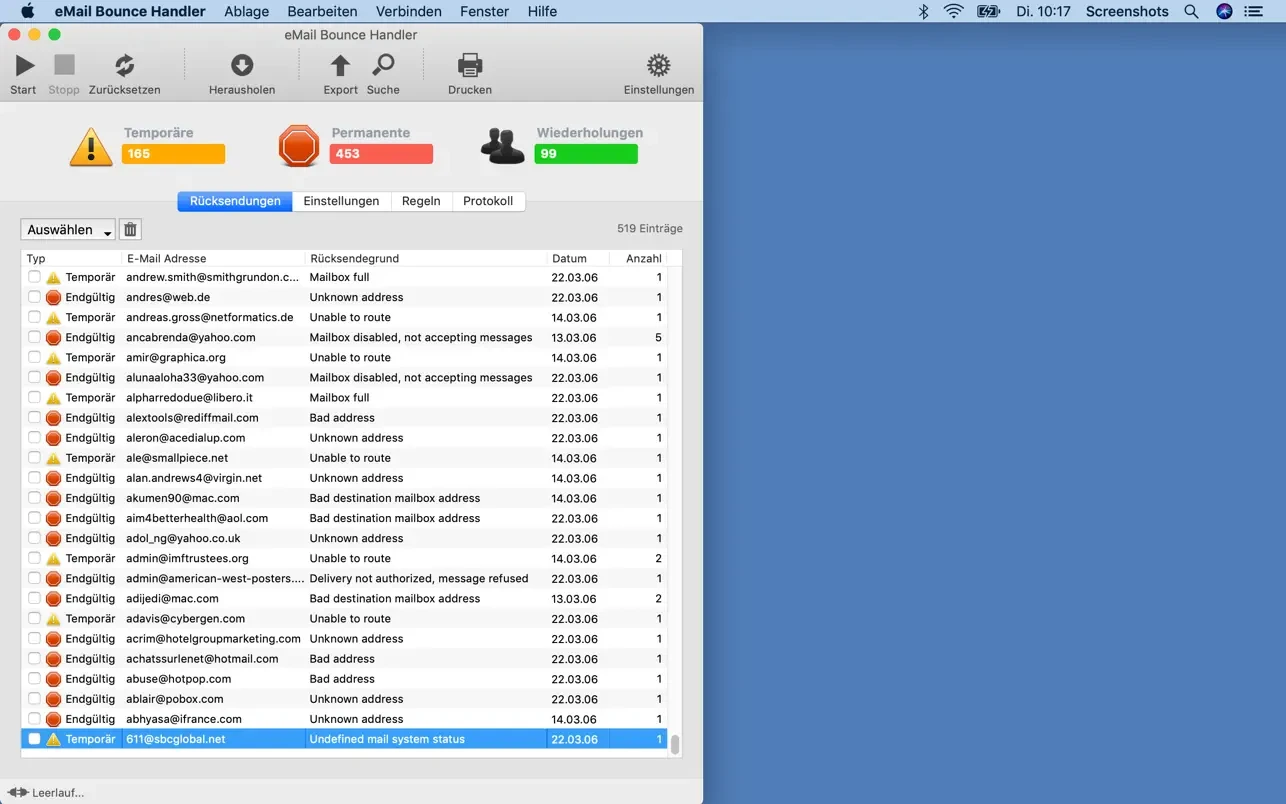Screen dimensions: 1286x804
Task: Open the Ablage menu
Action: pyautogui.click(x=247, y=11)
